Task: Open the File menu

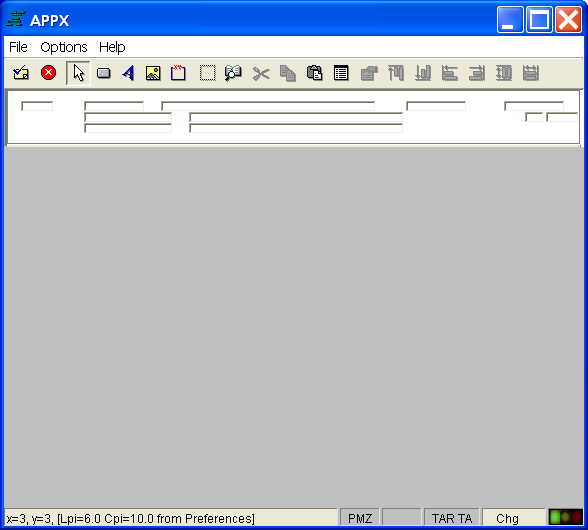Action: [18, 47]
